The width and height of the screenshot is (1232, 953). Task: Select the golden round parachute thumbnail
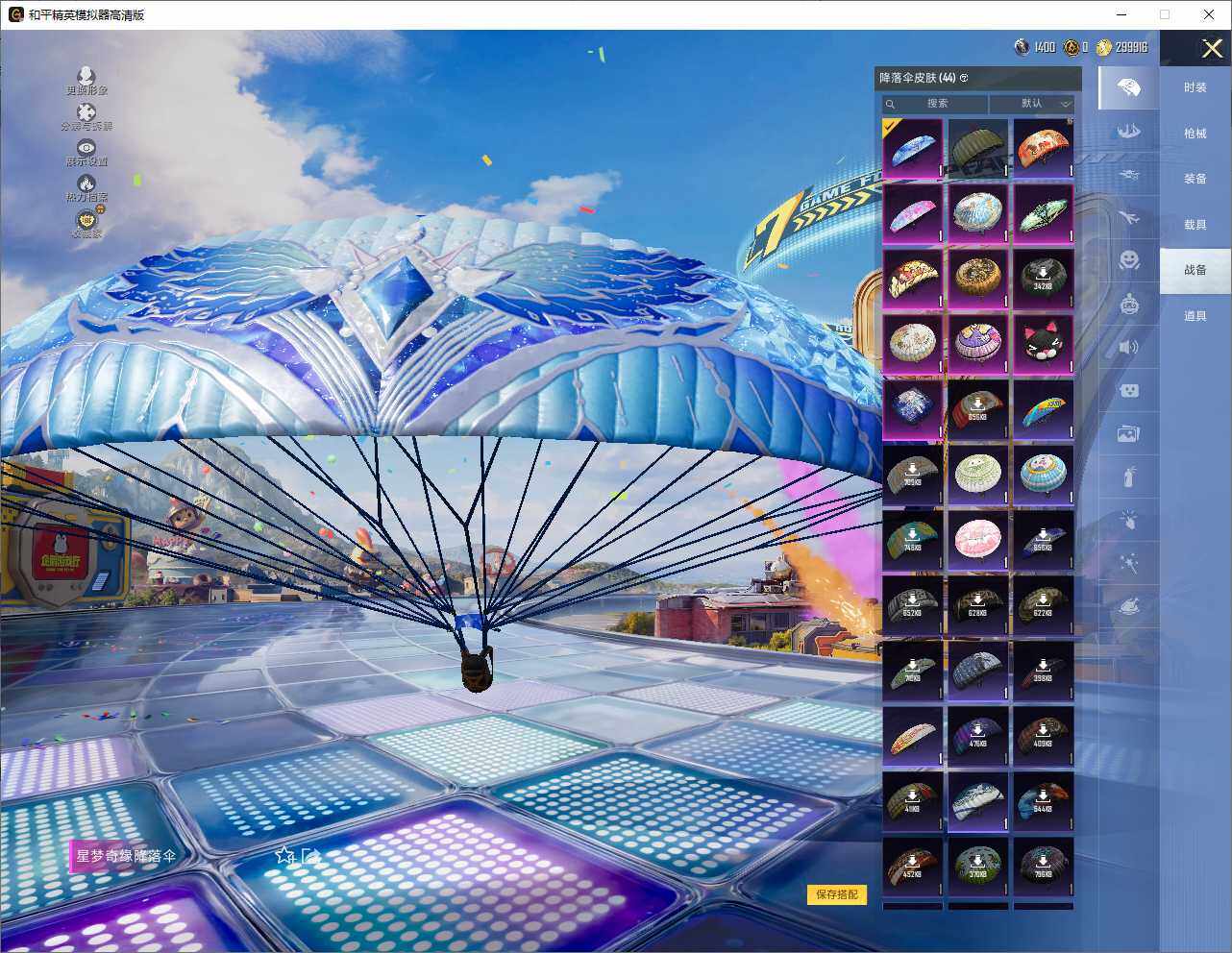coord(977,278)
